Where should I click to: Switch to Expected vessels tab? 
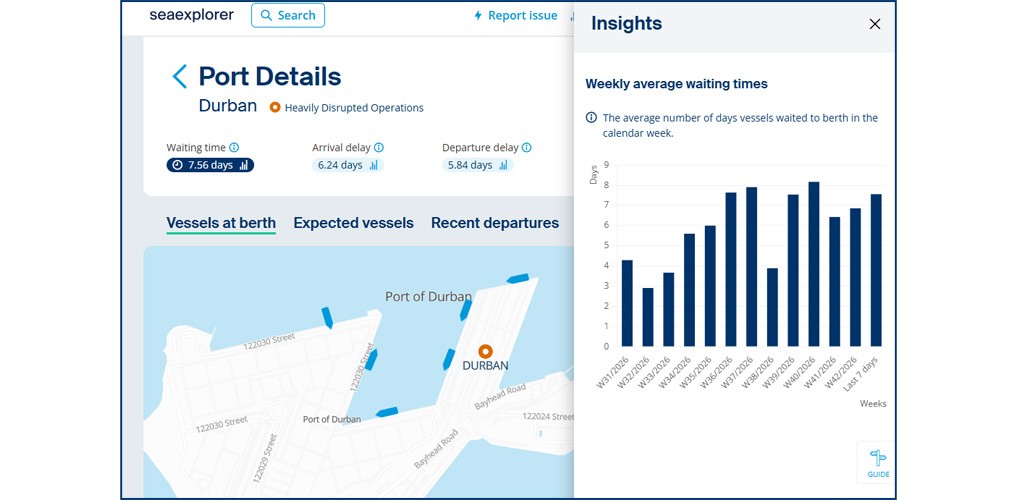pos(353,223)
